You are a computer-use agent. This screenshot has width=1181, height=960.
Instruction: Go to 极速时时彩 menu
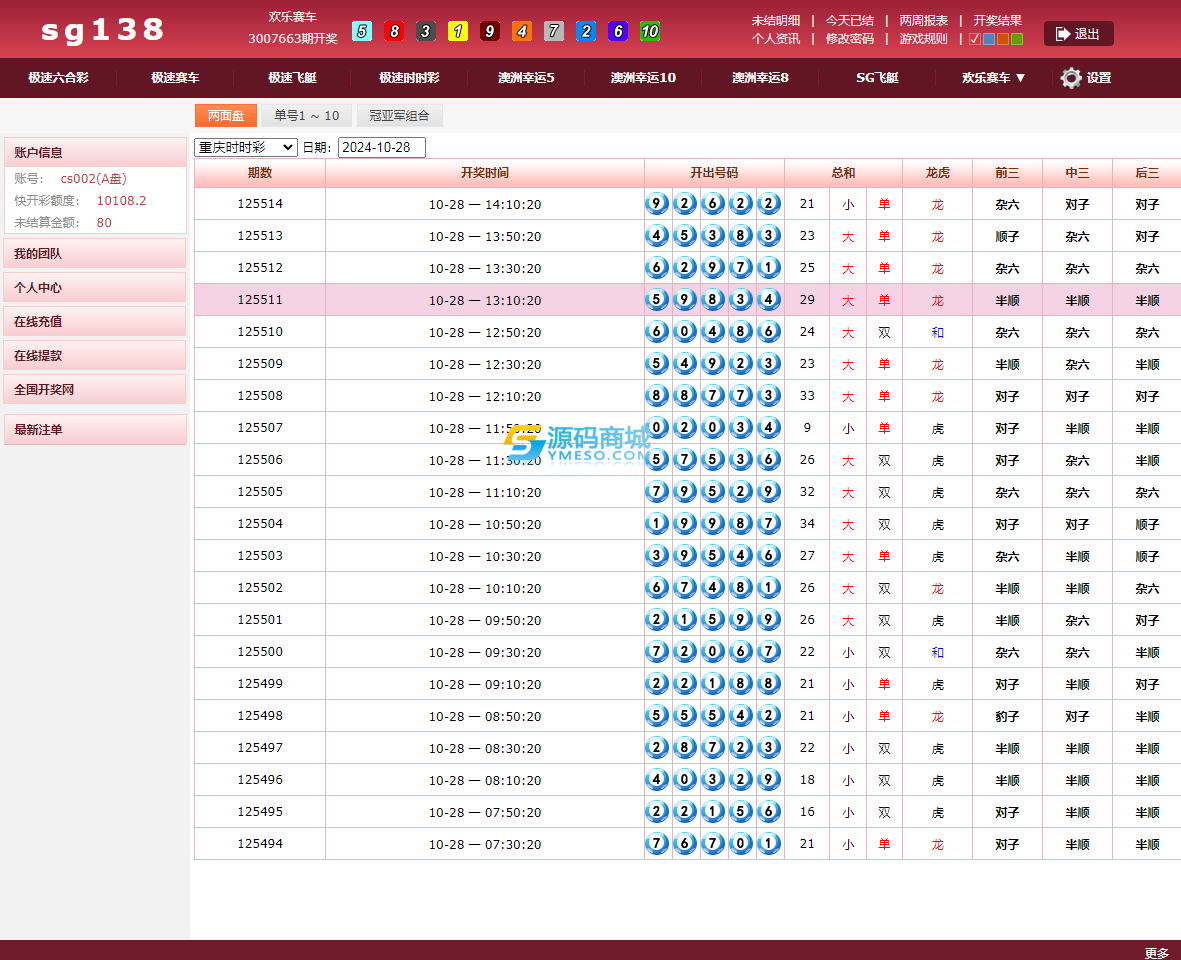pos(409,78)
